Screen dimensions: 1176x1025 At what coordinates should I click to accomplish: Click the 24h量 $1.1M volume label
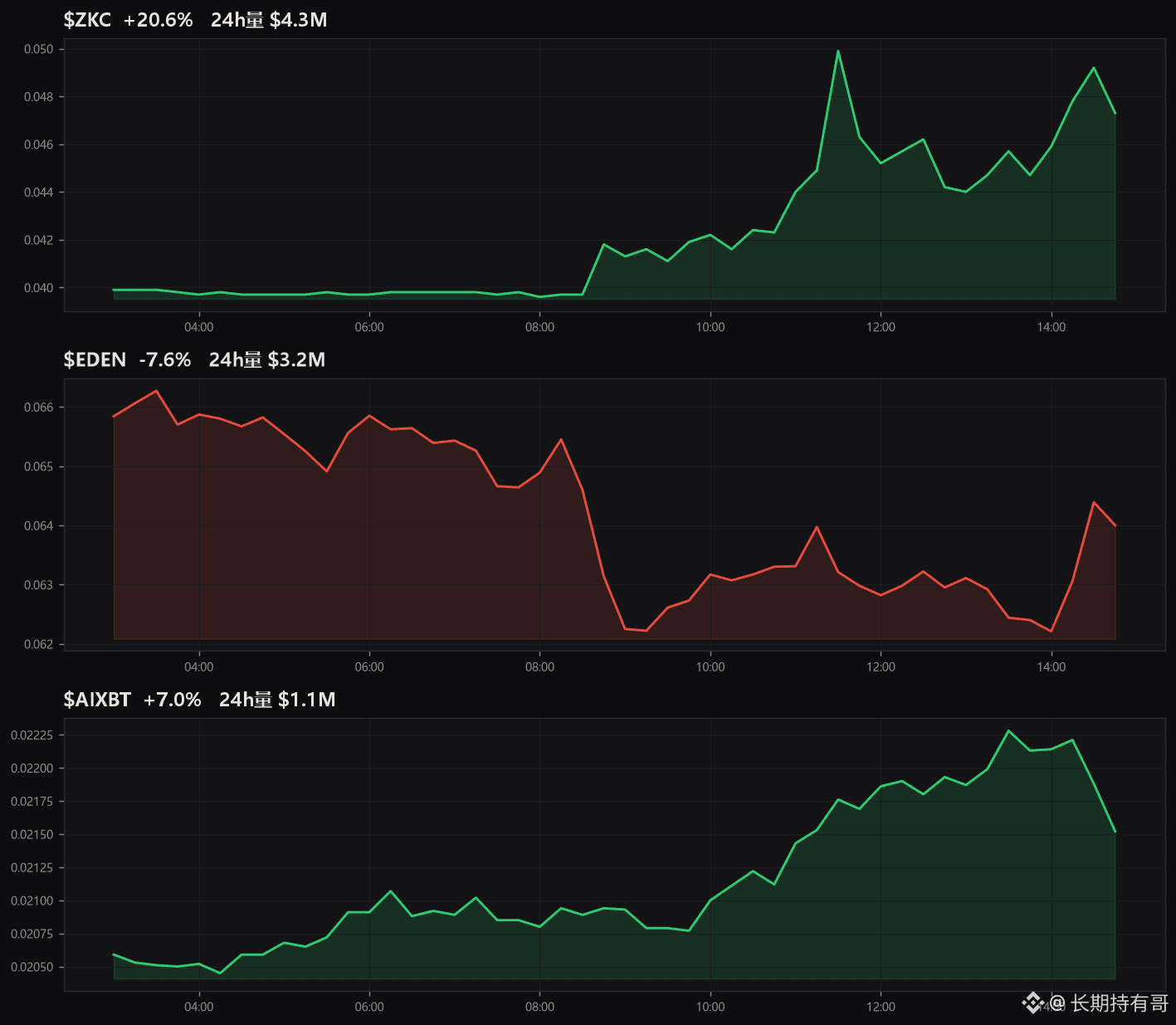[x=277, y=700]
